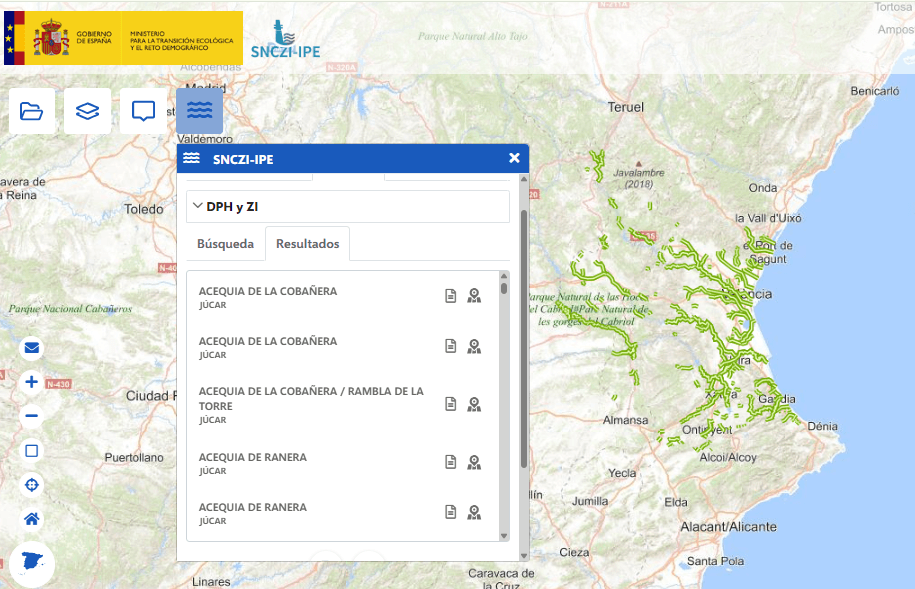Click the SNCZI-IPE logo in the header

[285, 40]
